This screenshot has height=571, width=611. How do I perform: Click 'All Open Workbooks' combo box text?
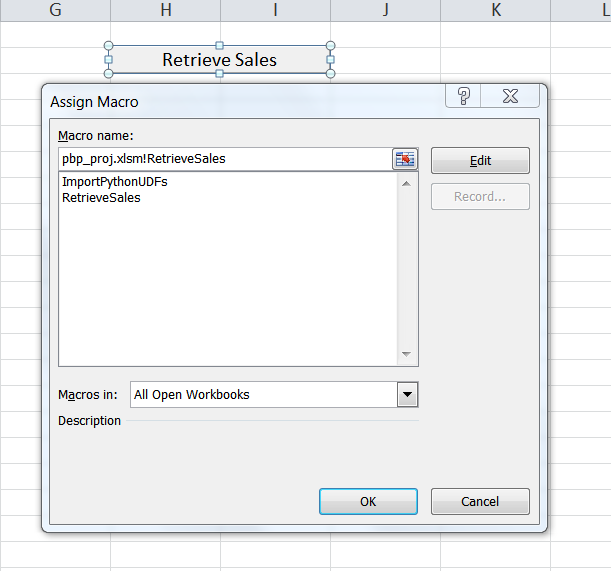coord(191,395)
